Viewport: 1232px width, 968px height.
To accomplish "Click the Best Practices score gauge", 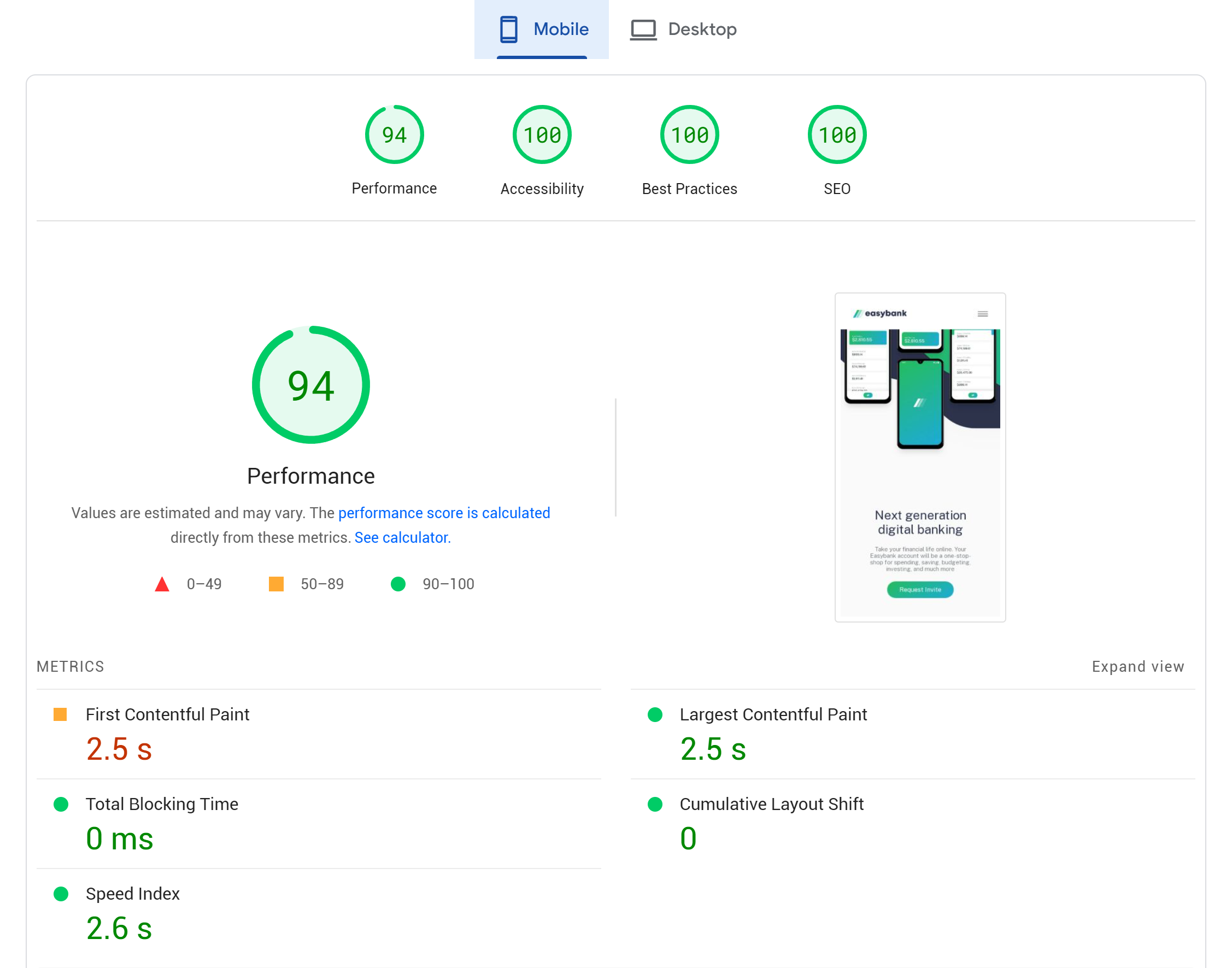I will [x=689, y=135].
